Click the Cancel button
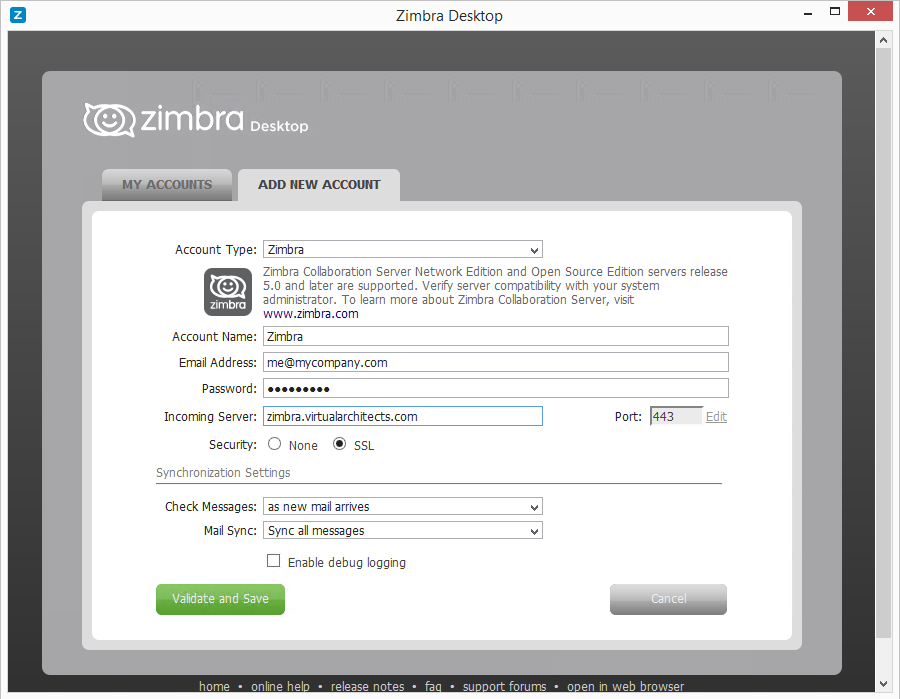Image resolution: width=900 pixels, height=699 pixels. (668, 599)
